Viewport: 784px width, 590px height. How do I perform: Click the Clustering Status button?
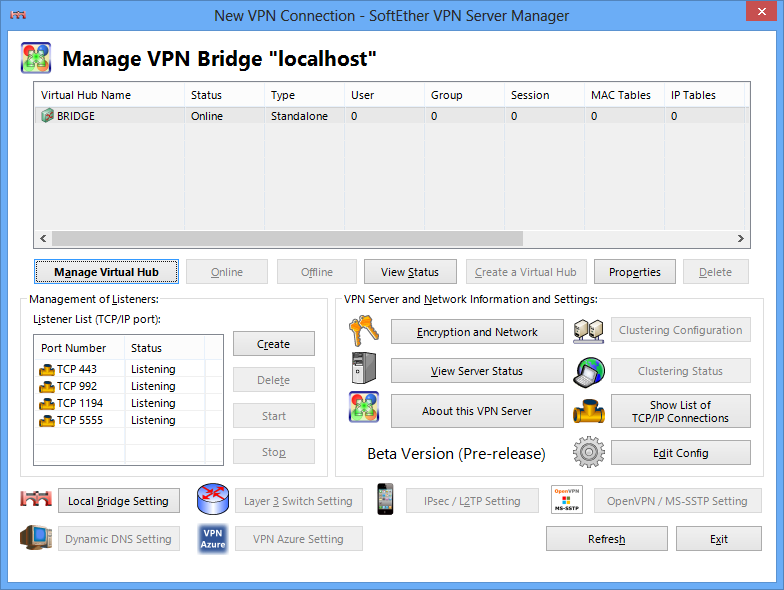click(680, 370)
